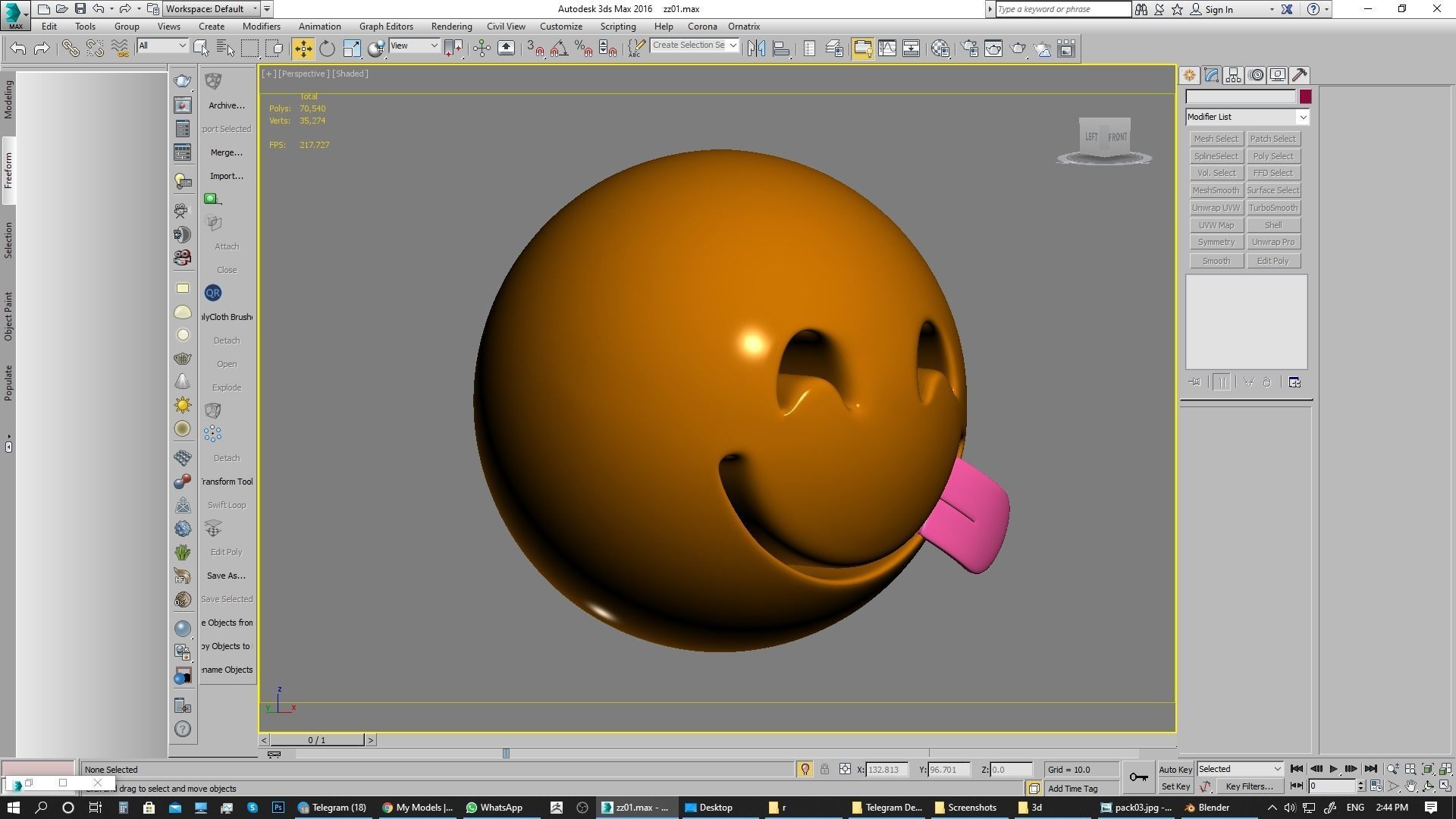Toggle the Percent Snap button
The width and height of the screenshot is (1456, 819).
point(583,49)
